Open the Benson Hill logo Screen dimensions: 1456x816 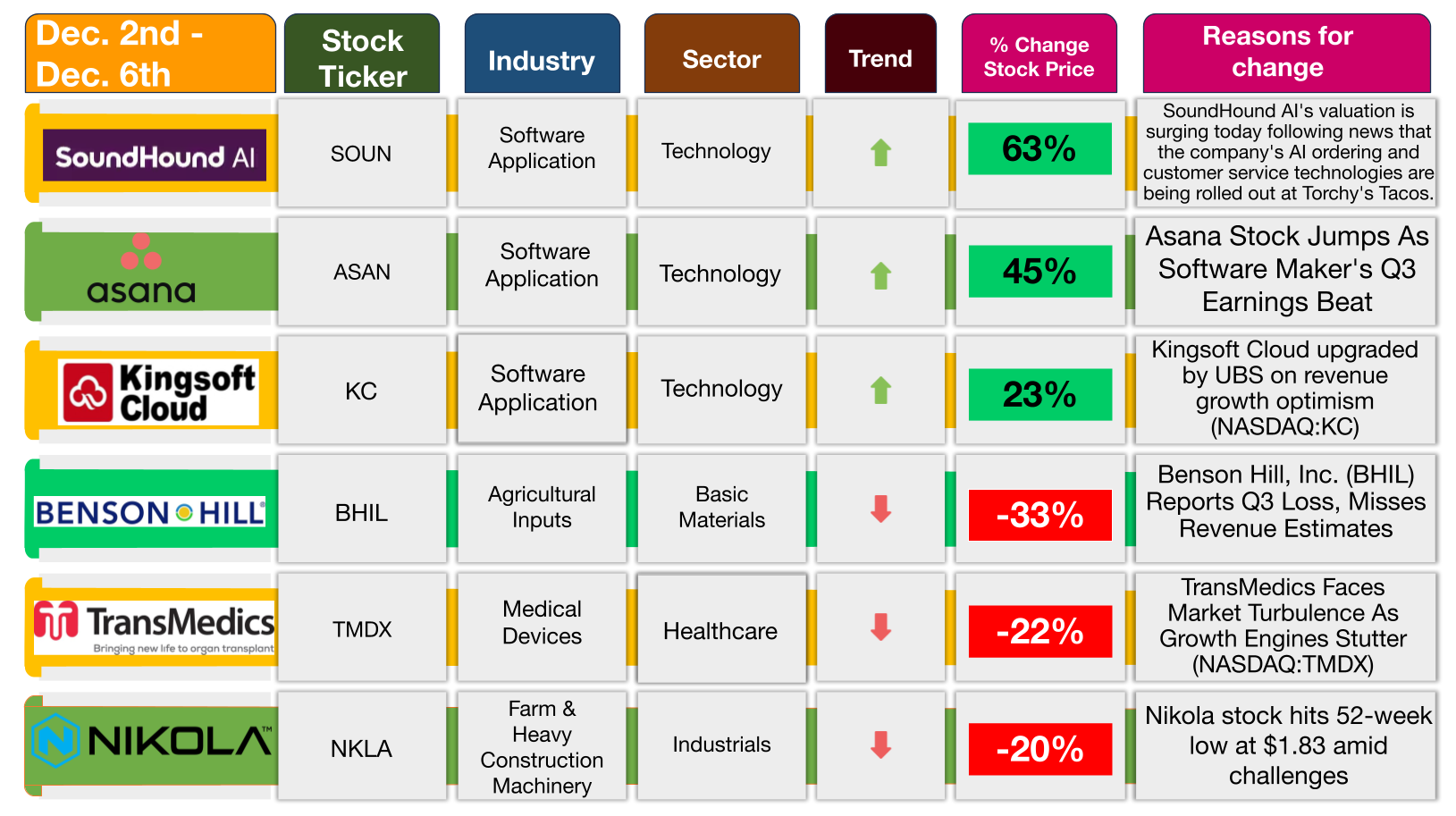(150, 512)
